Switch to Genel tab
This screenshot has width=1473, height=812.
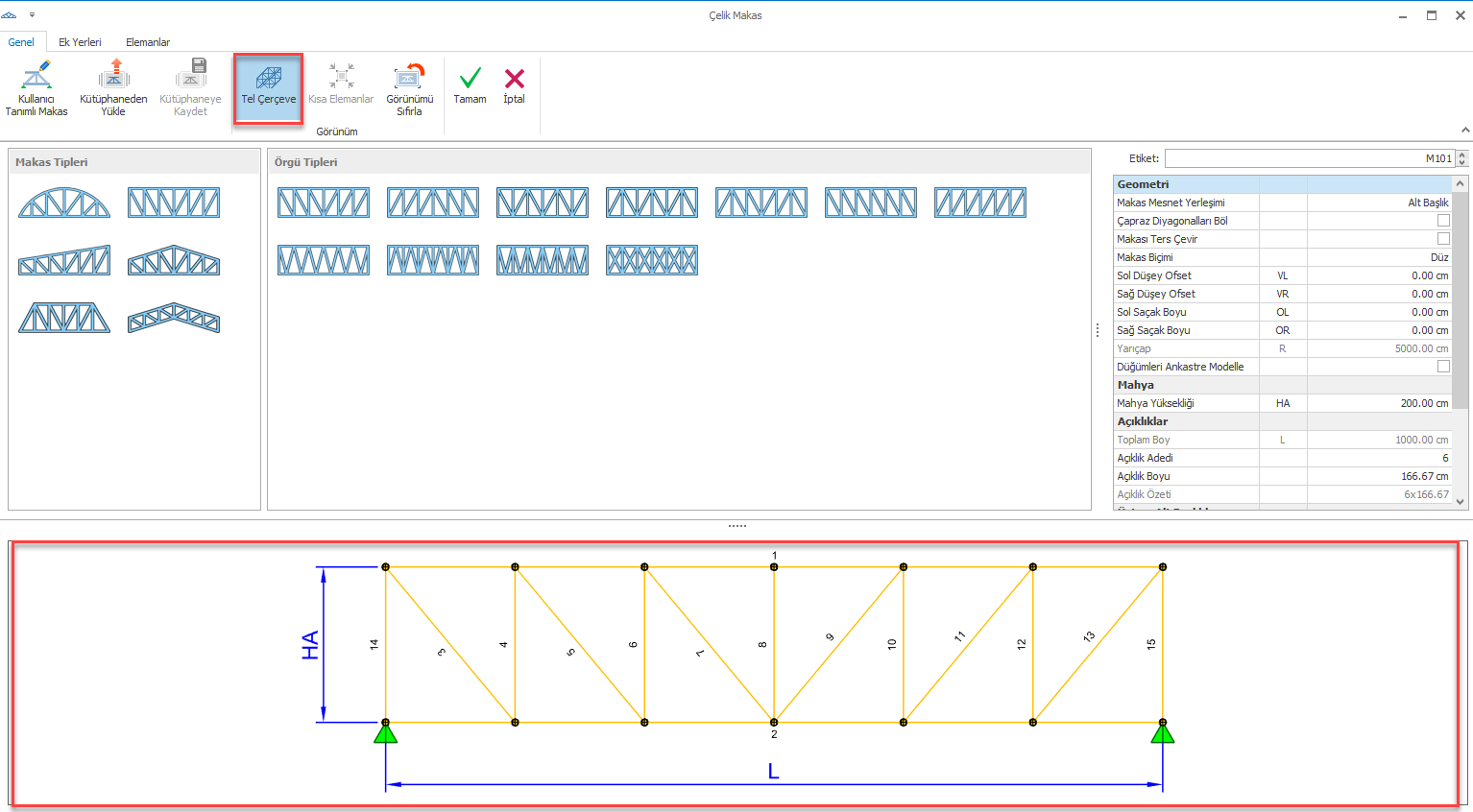point(21,42)
